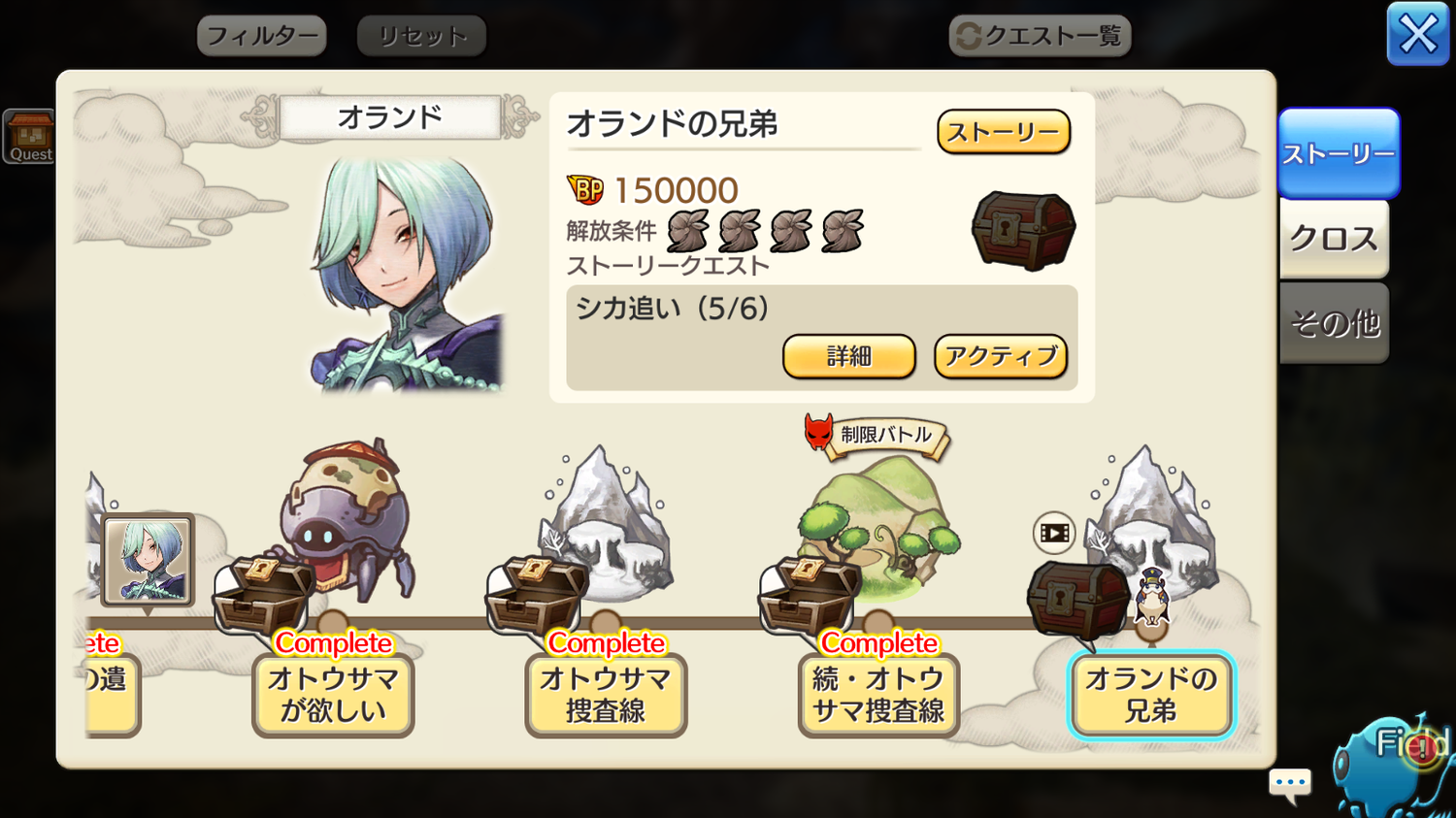Screen dimensions: 1456x818
Task: Select the オランドの兄弟 quest node
Action: (1151, 695)
